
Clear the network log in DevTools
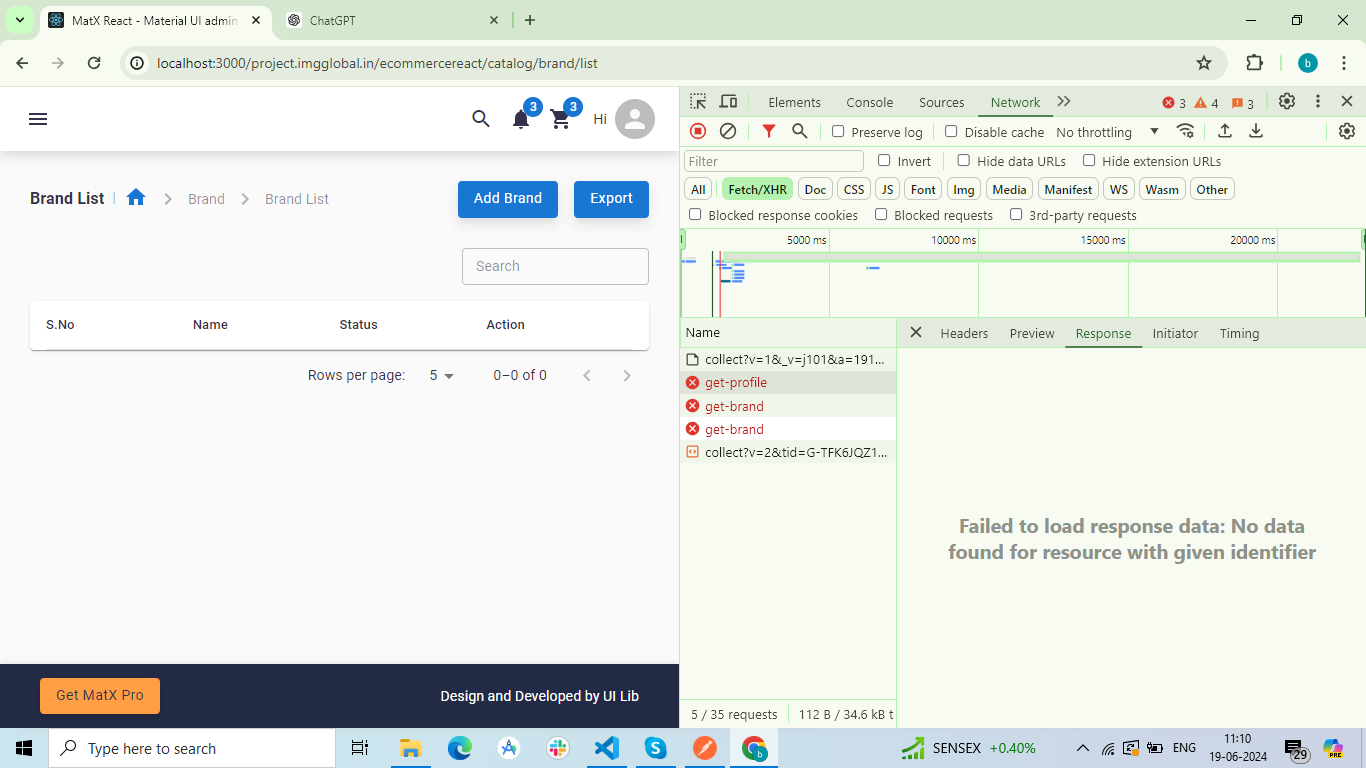tap(728, 131)
